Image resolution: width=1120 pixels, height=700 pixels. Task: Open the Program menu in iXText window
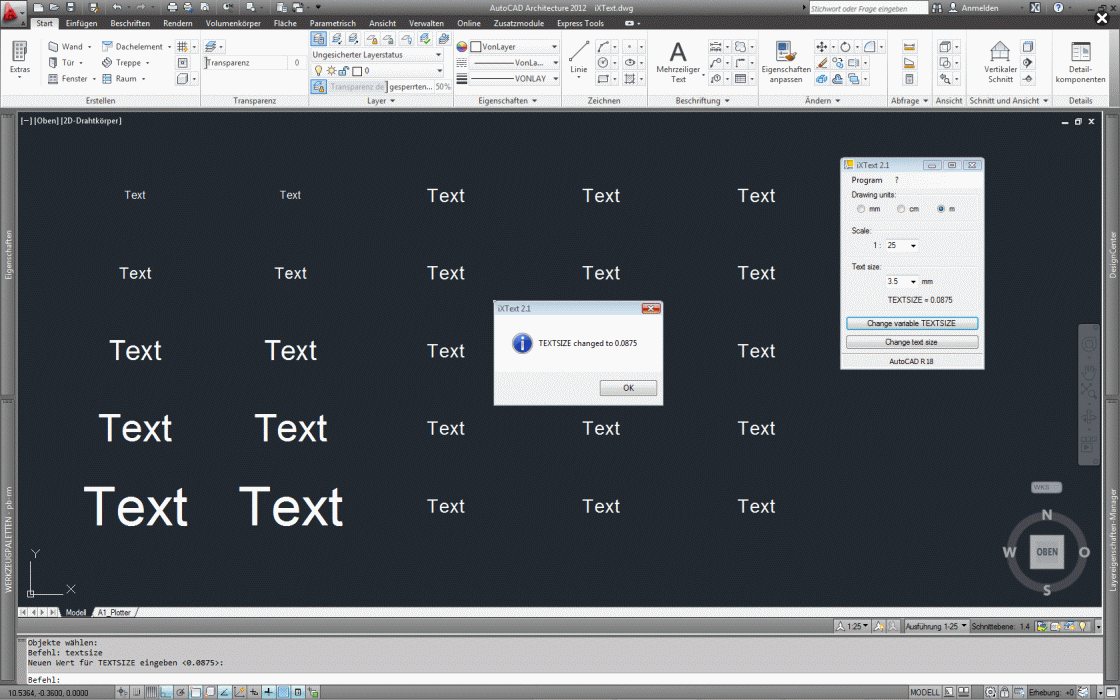click(866, 180)
